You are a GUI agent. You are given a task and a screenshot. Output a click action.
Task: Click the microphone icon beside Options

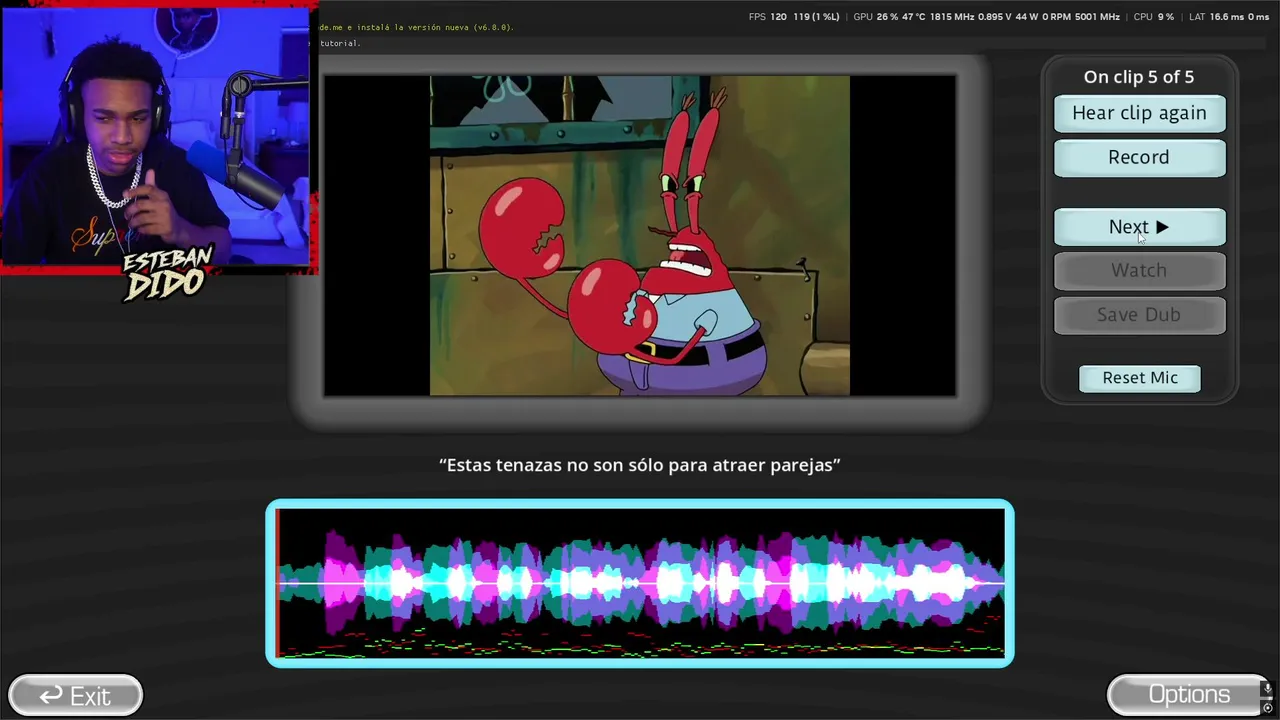(x=1267, y=689)
